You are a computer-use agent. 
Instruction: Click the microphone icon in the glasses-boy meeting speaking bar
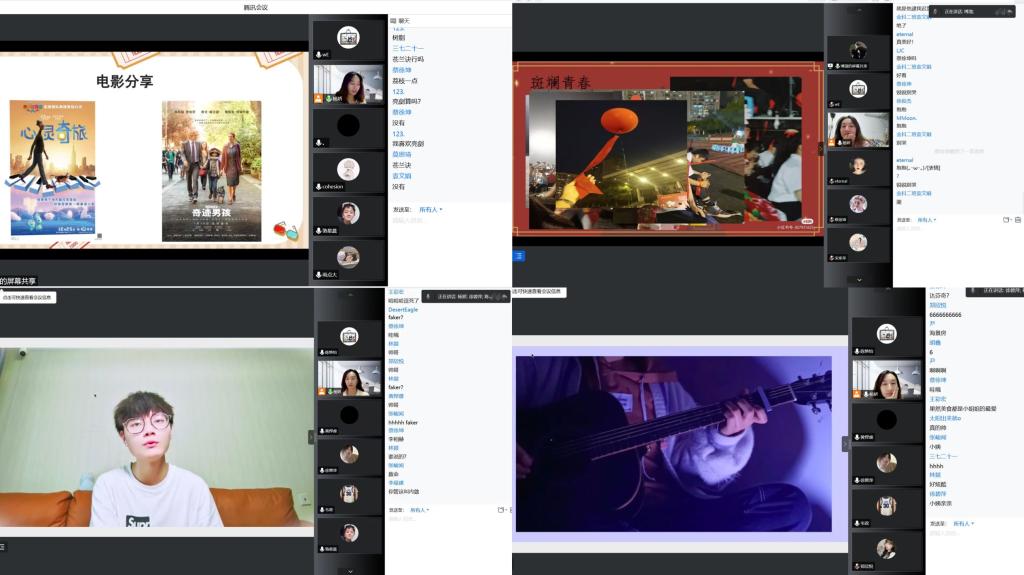tap(428, 297)
